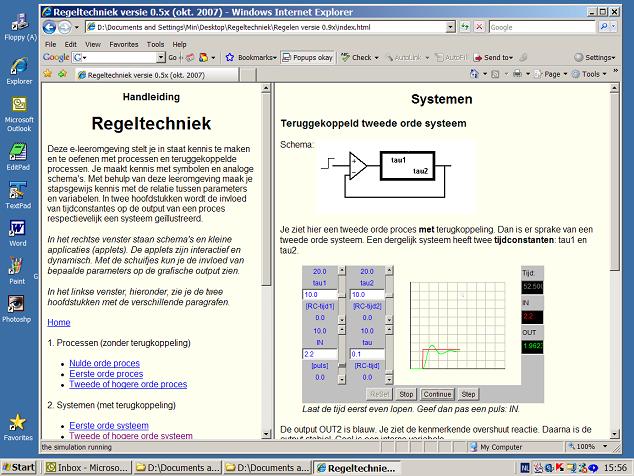Click the Go button on Google toolbar
The image size is (634, 476).
coord(172,57)
